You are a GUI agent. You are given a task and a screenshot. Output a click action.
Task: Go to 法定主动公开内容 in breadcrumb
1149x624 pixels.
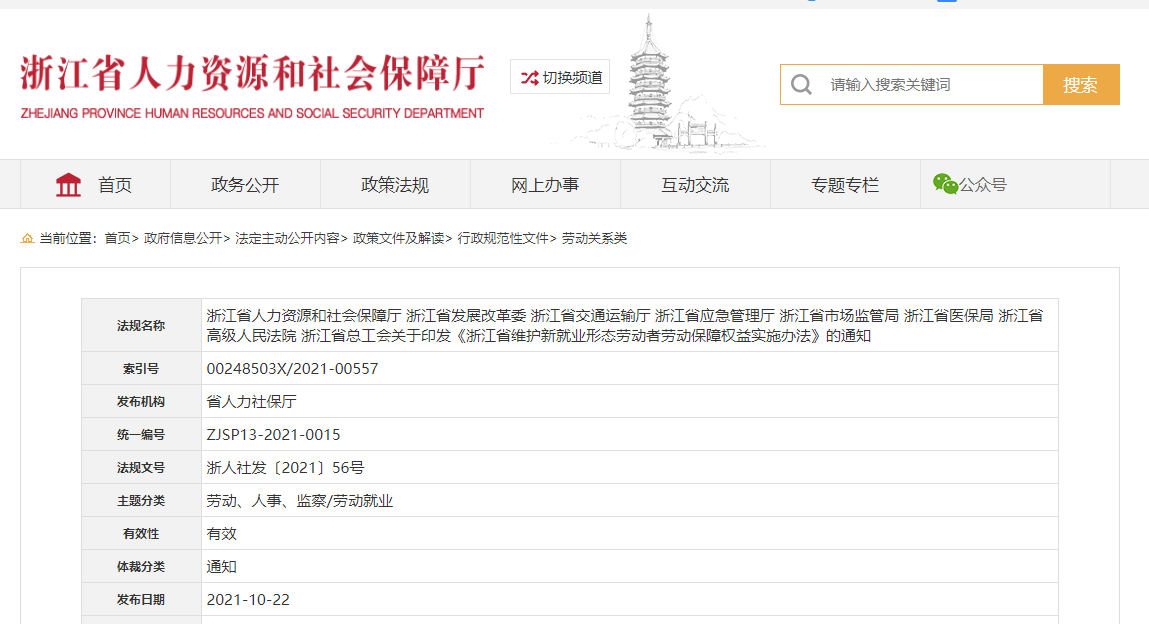(x=287, y=238)
